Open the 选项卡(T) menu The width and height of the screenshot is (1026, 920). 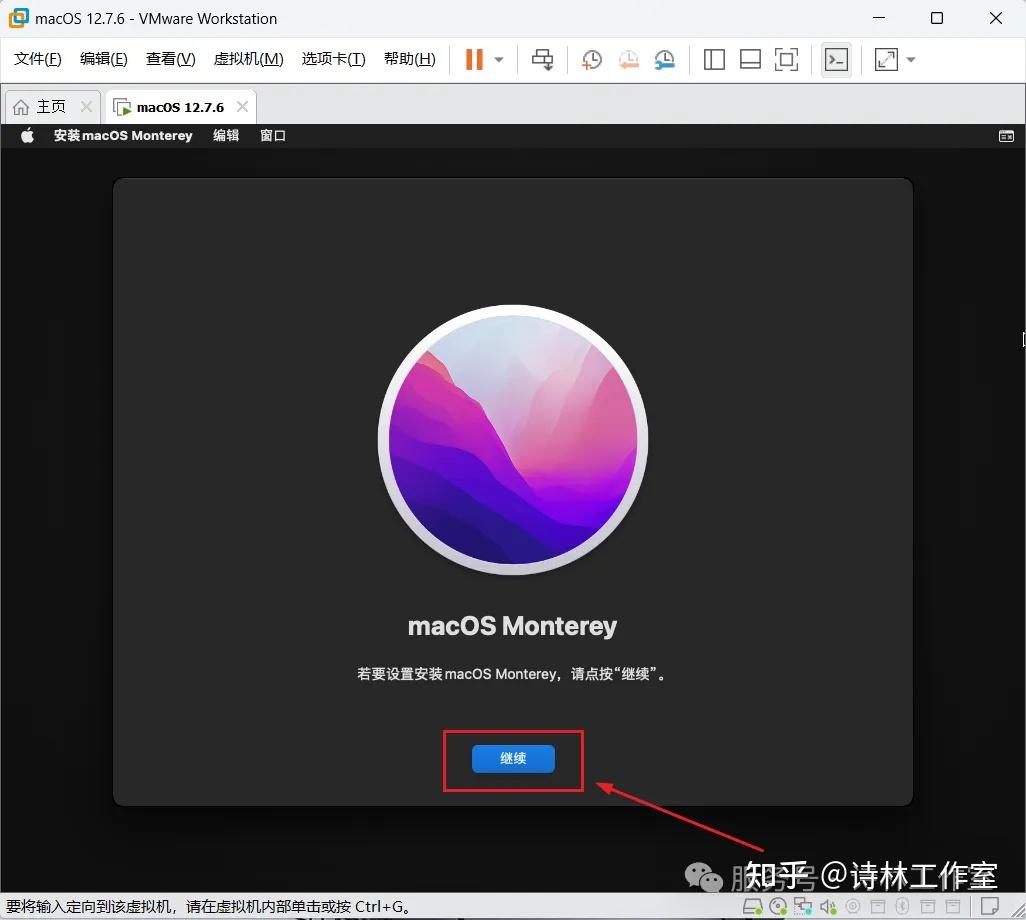[334, 59]
